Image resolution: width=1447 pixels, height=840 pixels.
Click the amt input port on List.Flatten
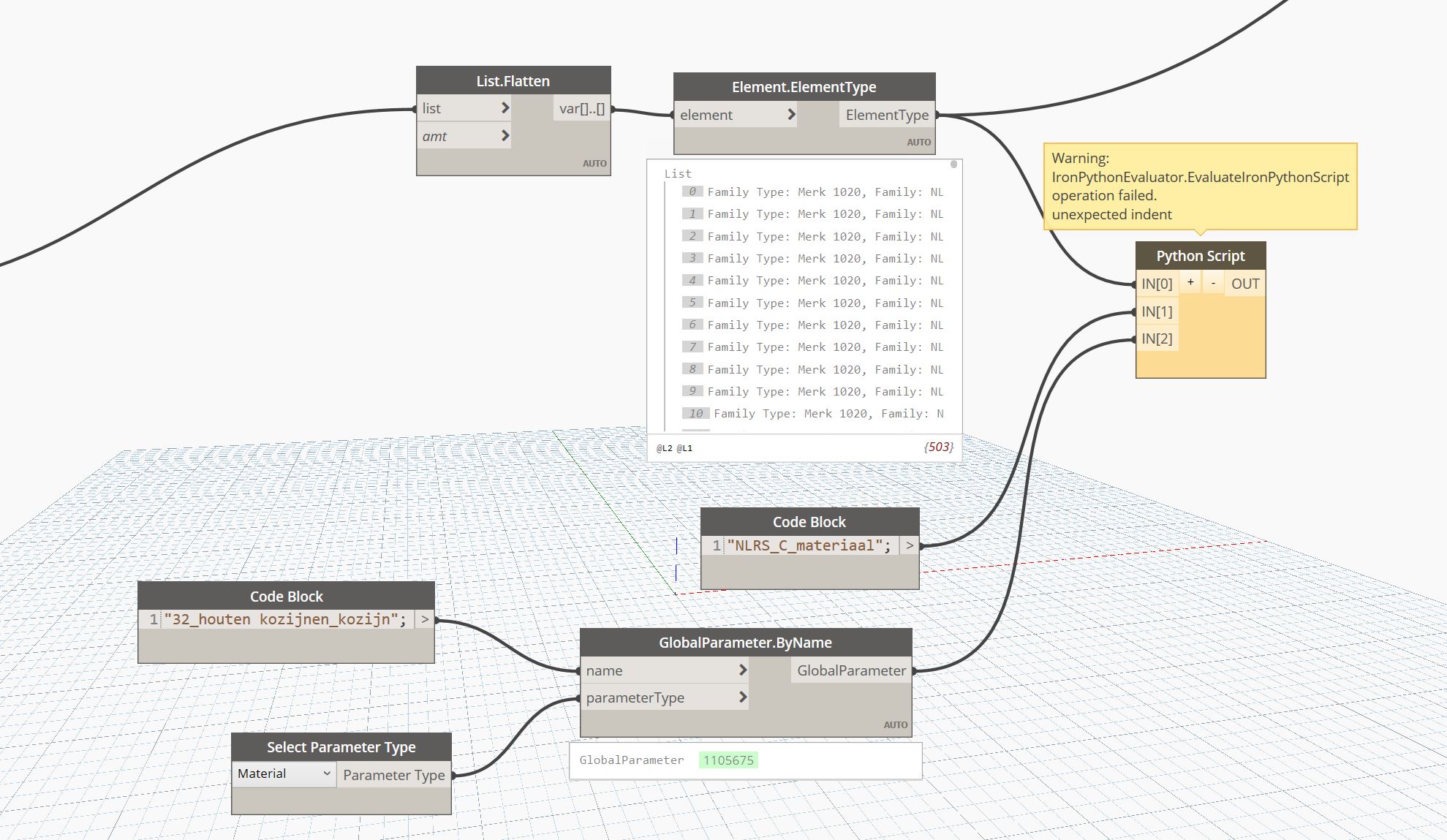tap(463, 136)
